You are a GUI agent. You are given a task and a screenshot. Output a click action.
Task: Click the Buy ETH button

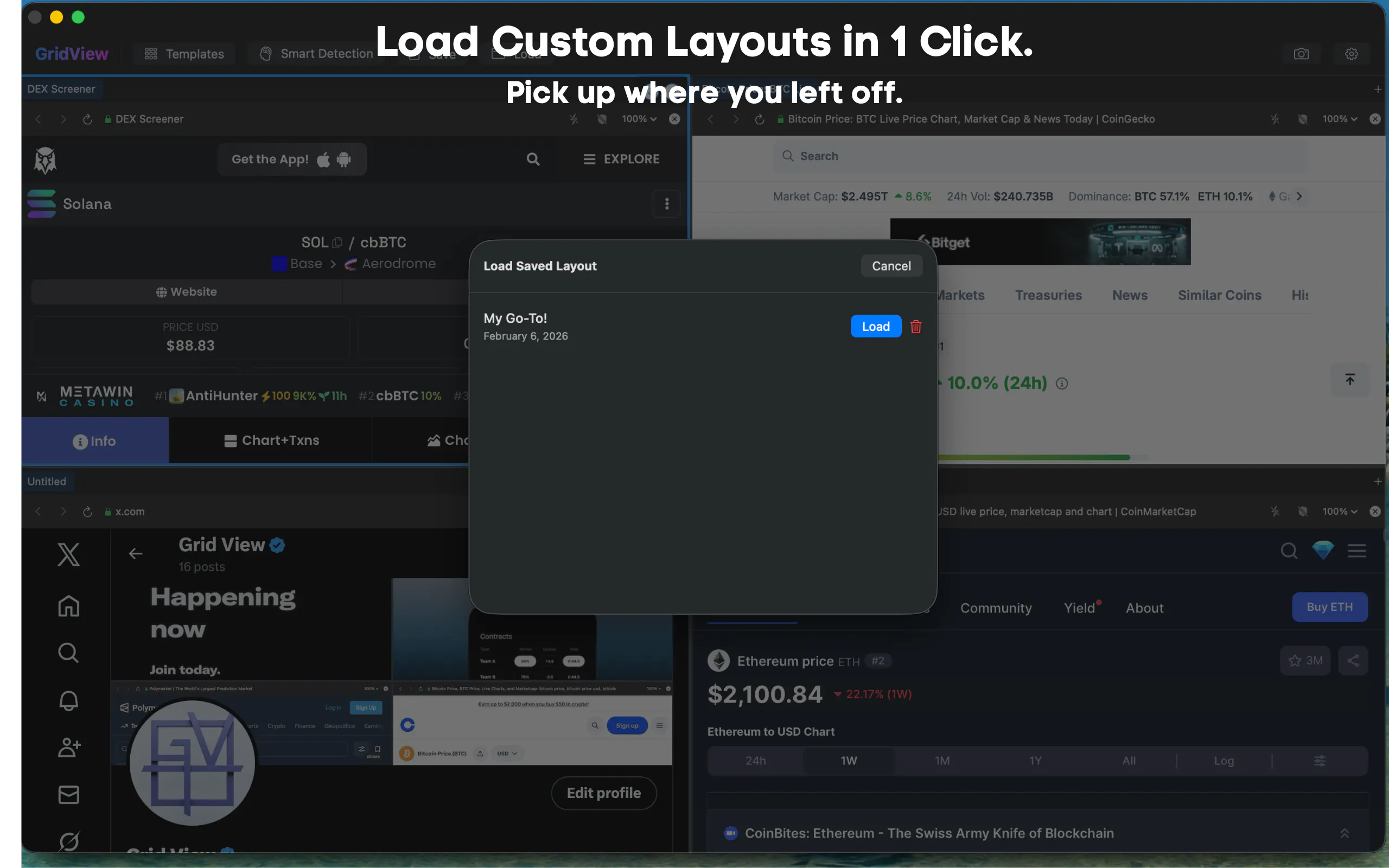(x=1329, y=607)
